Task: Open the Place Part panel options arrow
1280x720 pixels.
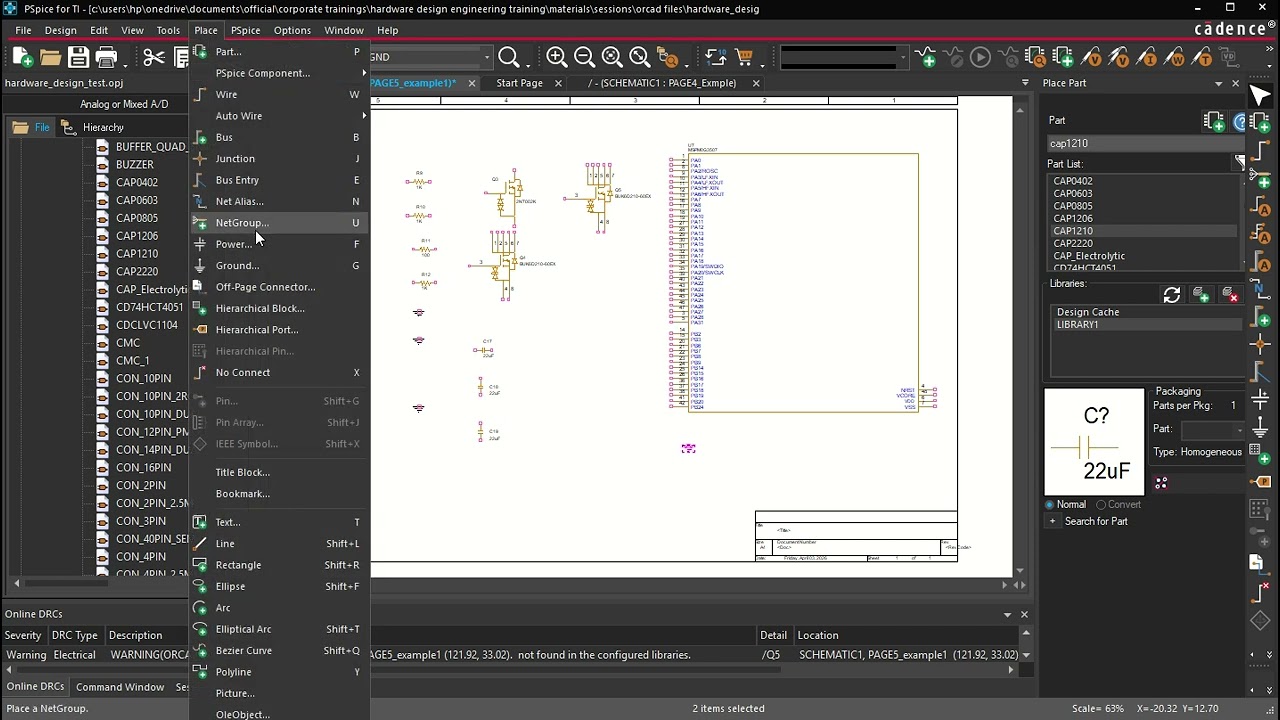Action: click(1218, 83)
